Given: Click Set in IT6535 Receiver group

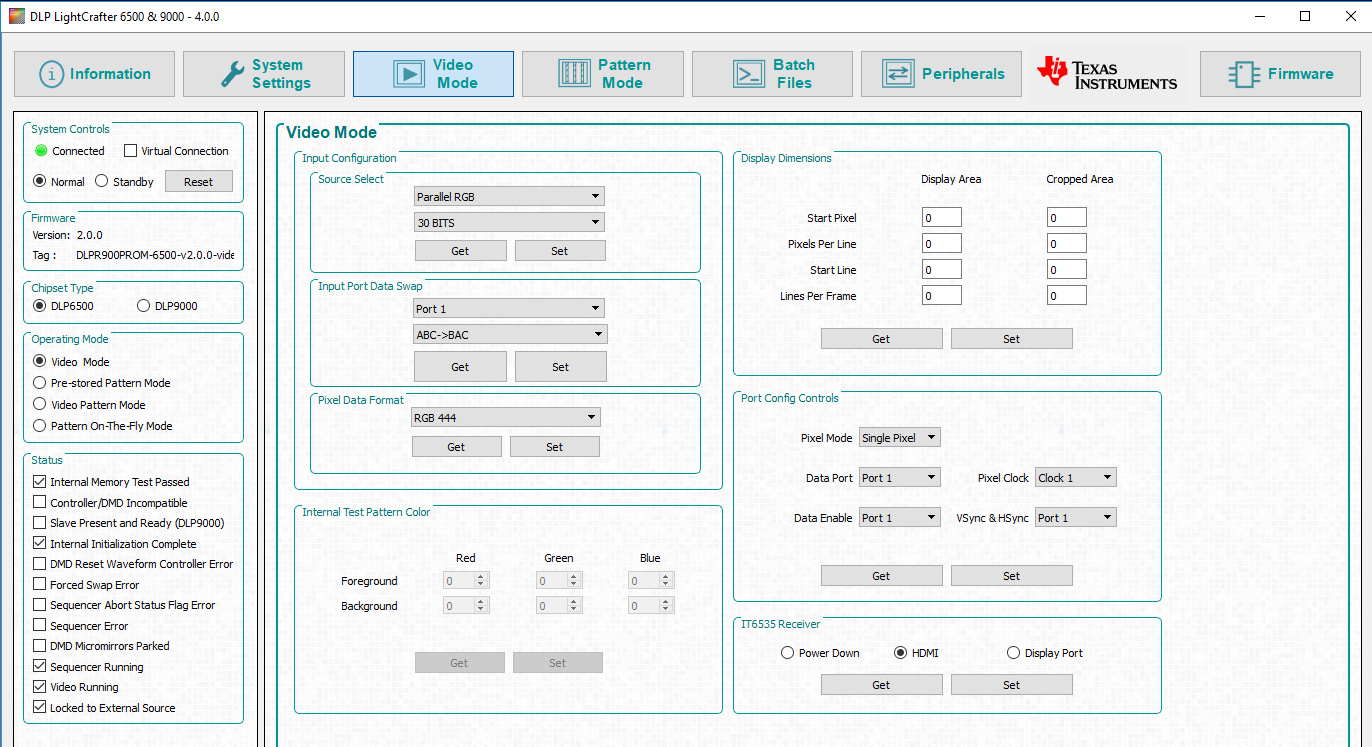Looking at the screenshot, I should click(x=1012, y=685).
